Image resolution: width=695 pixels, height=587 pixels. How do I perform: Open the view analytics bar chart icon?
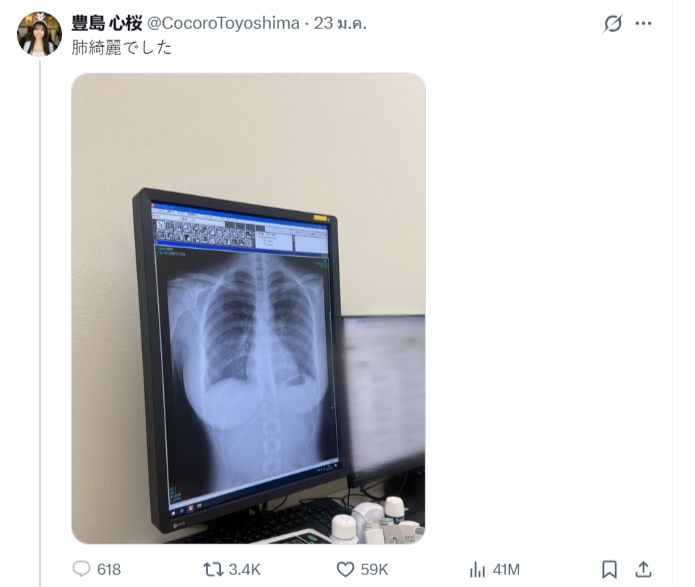pos(477,569)
